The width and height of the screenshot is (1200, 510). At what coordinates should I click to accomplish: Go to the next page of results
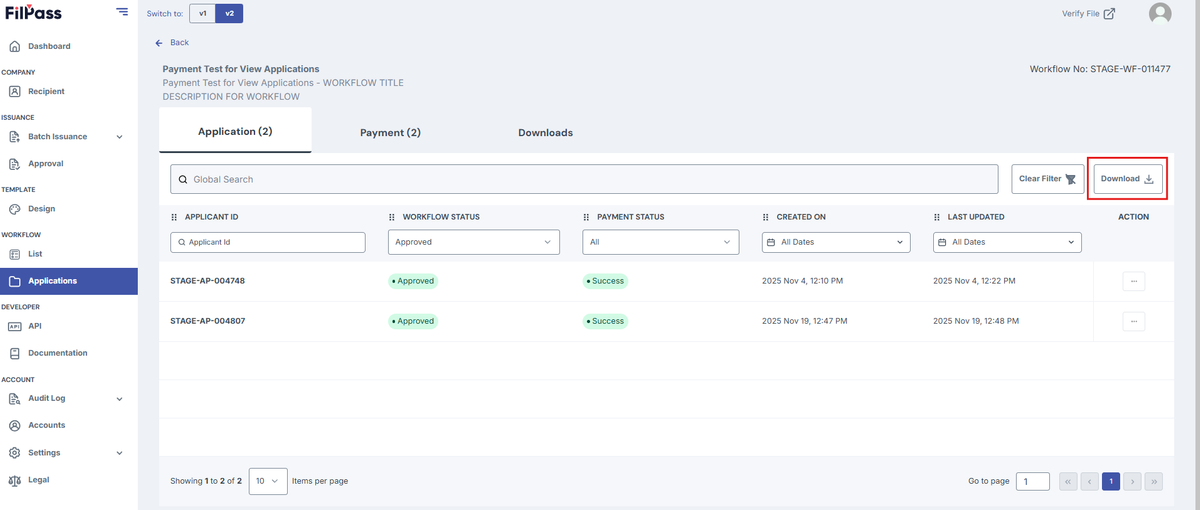coord(1132,481)
